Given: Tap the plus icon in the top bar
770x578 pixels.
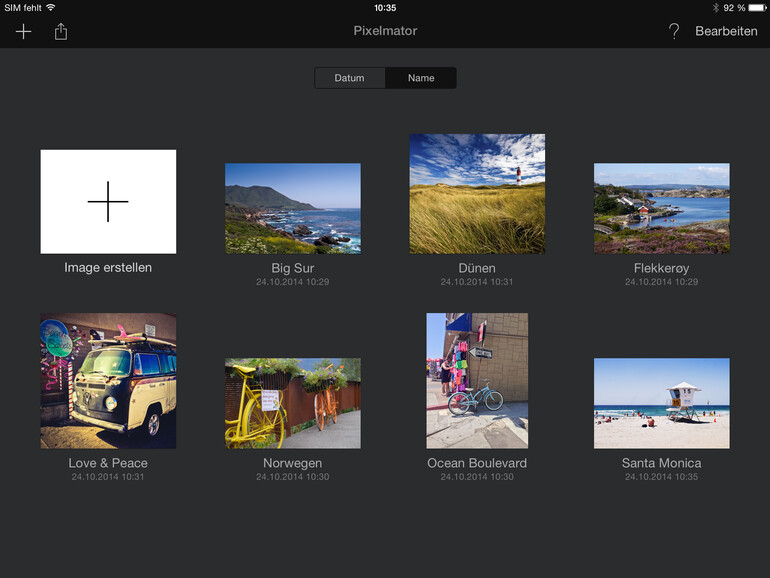Looking at the screenshot, I should 24,31.
